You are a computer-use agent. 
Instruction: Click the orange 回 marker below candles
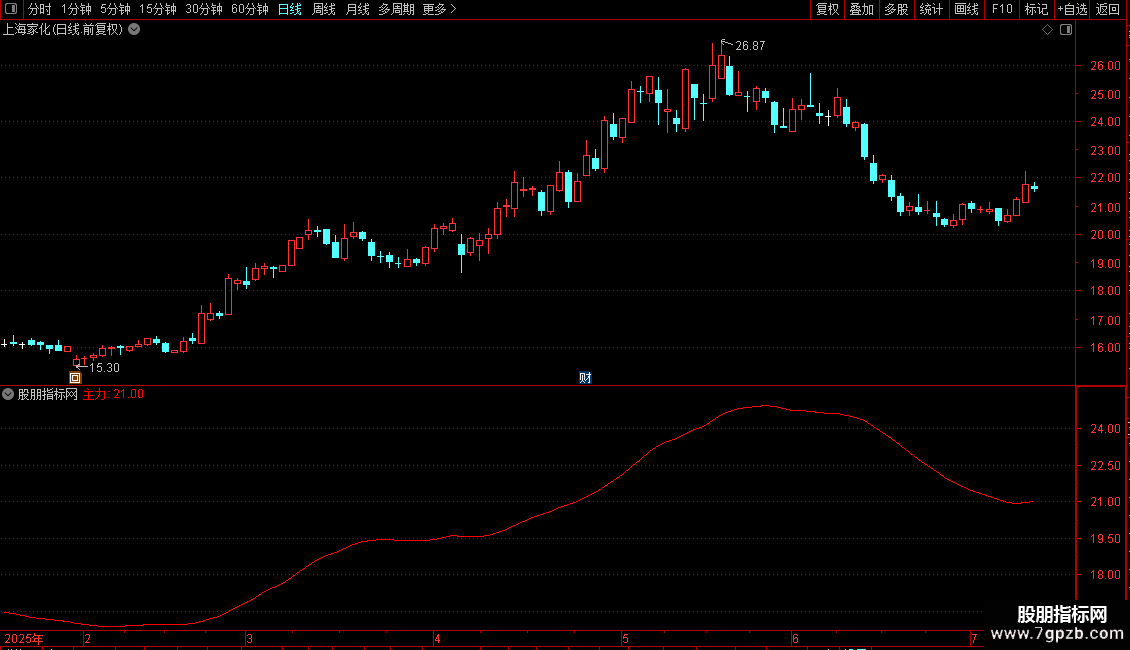pyautogui.click(x=75, y=378)
